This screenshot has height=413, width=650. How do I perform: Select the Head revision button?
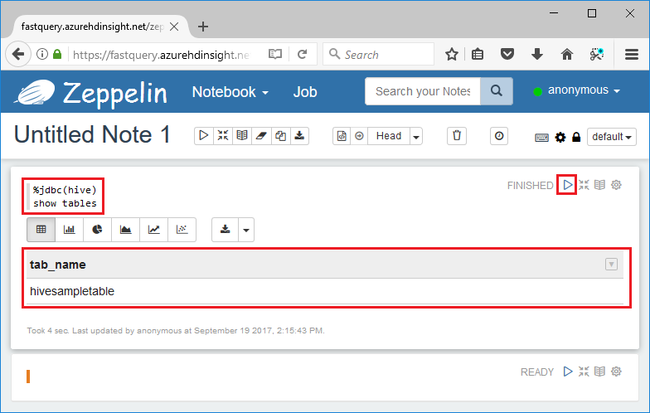[388, 136]
